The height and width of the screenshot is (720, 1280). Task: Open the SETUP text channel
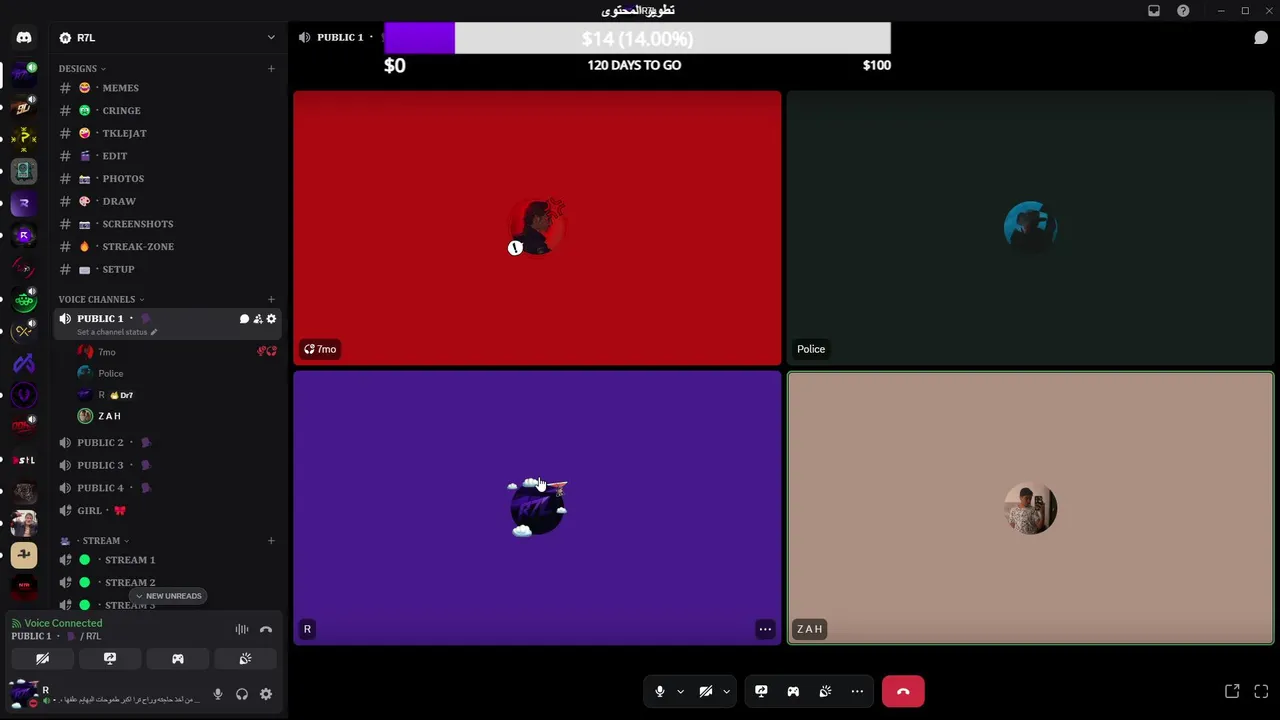click(168, 269)
